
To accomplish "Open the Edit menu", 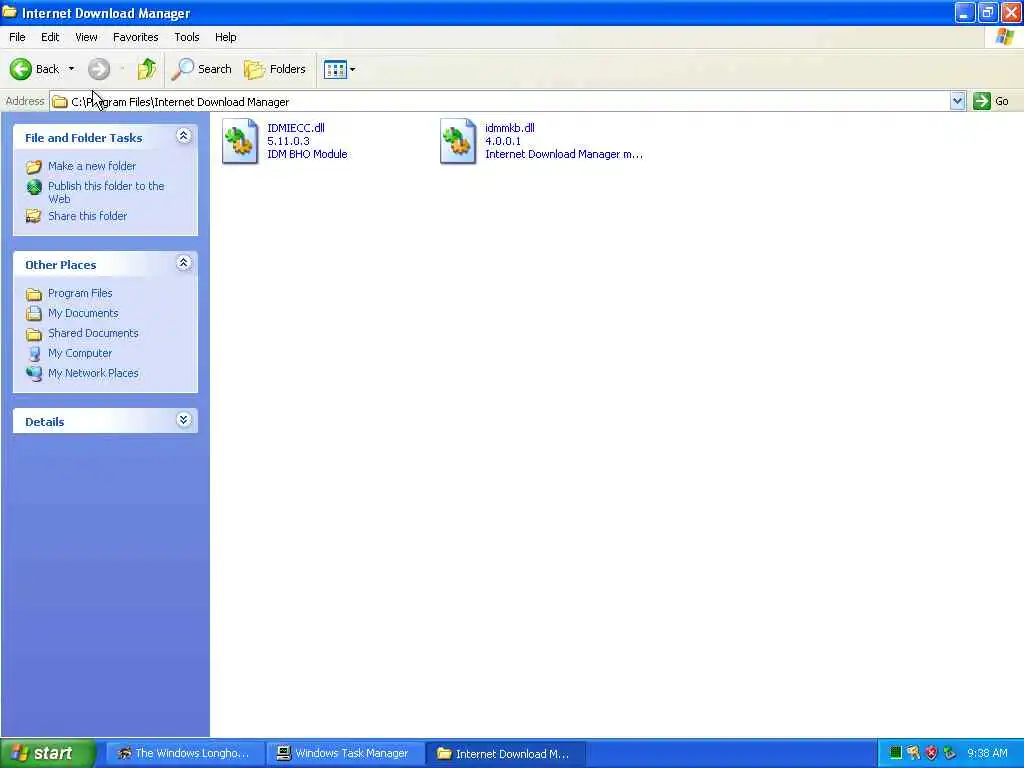I will [50, 37].
